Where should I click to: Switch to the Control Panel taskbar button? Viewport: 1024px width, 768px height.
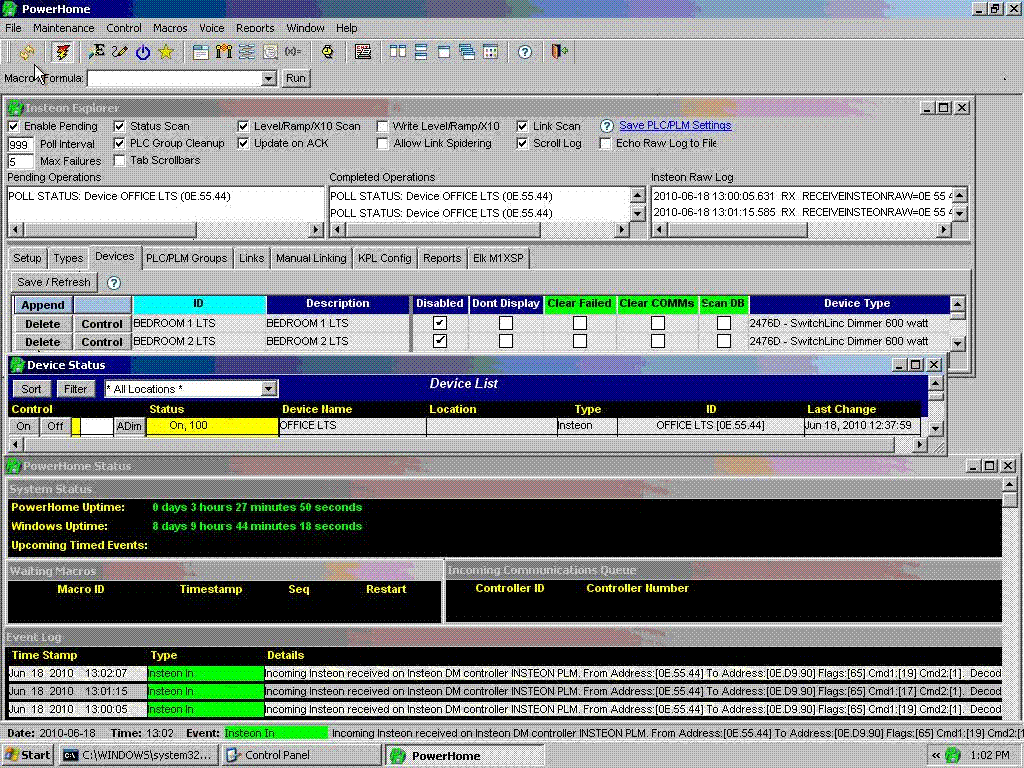click(x=302, y=756)
